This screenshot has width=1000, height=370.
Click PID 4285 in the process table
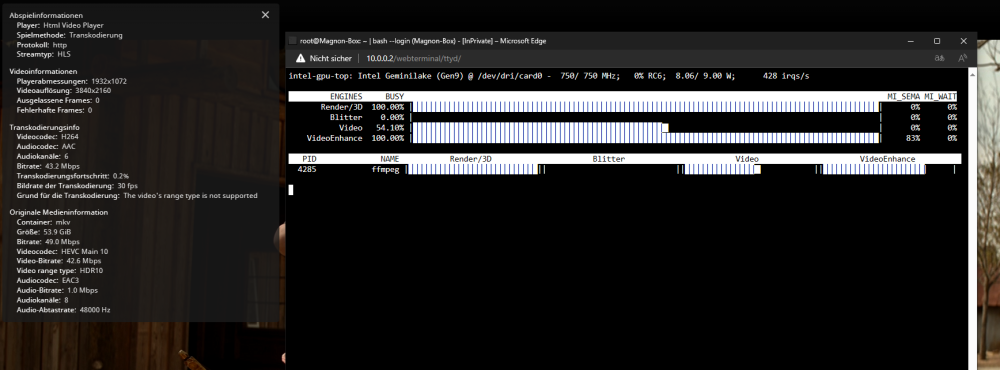pos(307,169)
